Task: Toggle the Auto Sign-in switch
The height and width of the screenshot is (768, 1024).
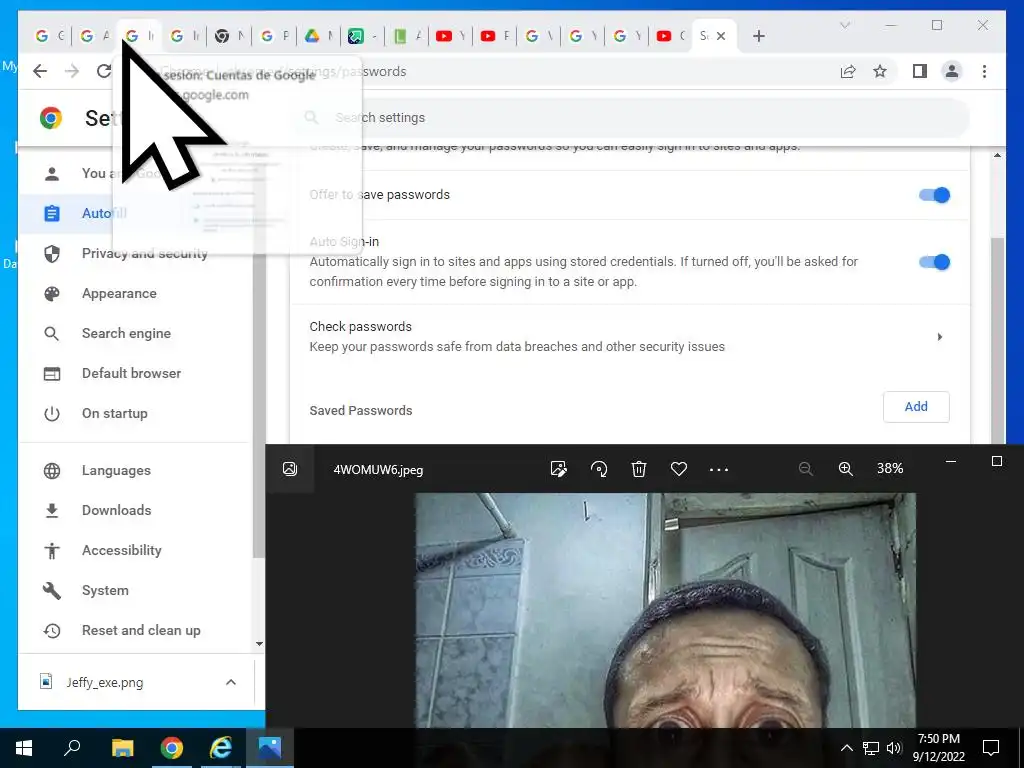Action: coord(934,262)
